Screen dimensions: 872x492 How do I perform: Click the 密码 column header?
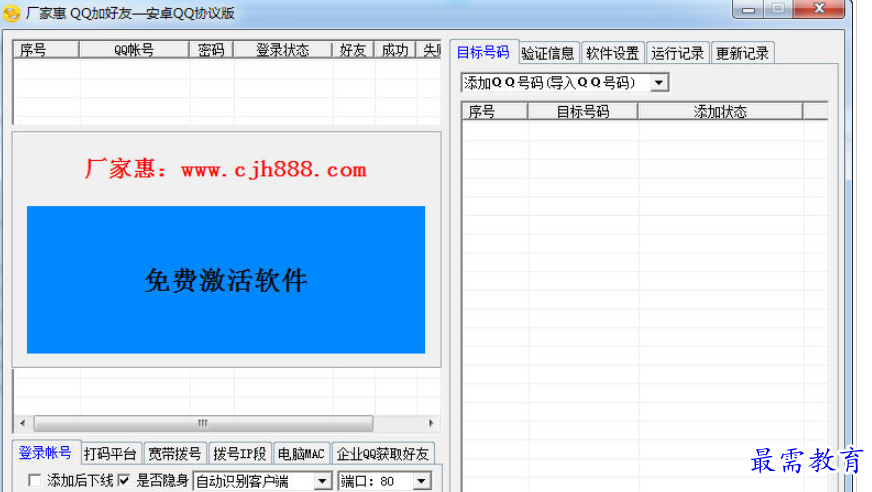click(211, 50)
